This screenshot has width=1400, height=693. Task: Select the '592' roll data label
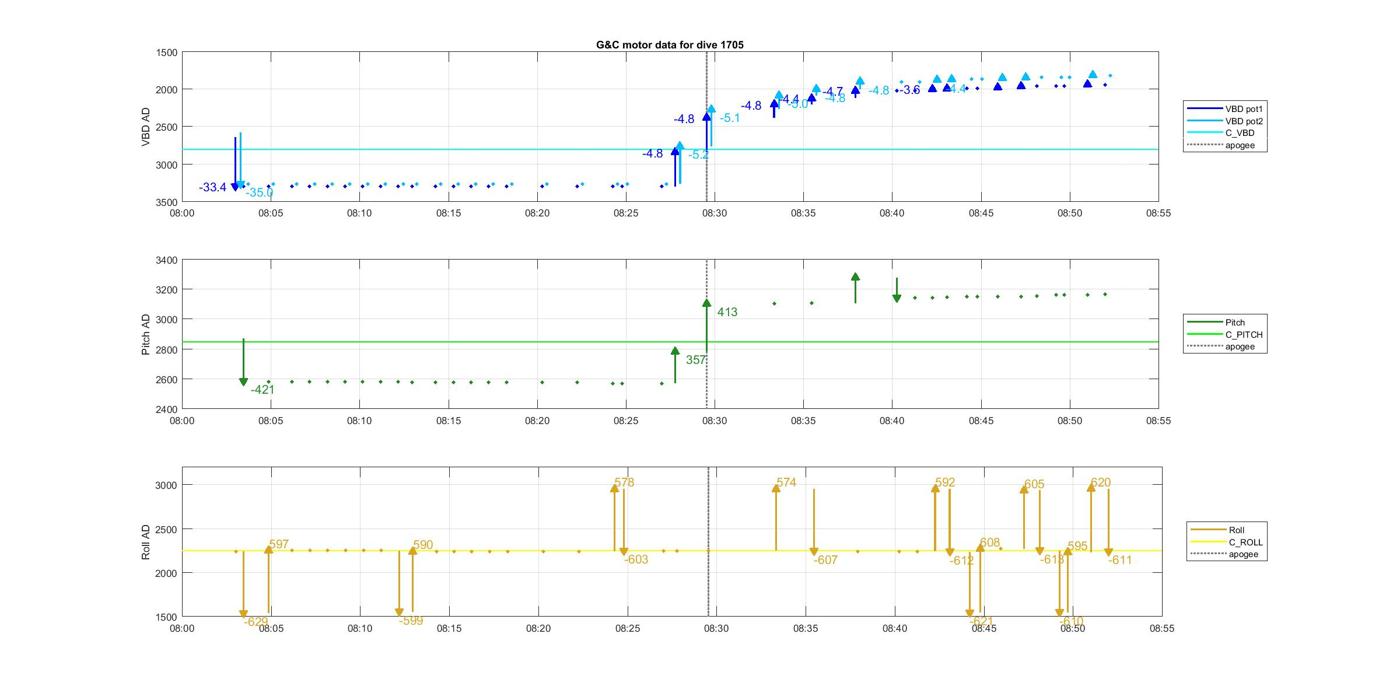point(945,483)
